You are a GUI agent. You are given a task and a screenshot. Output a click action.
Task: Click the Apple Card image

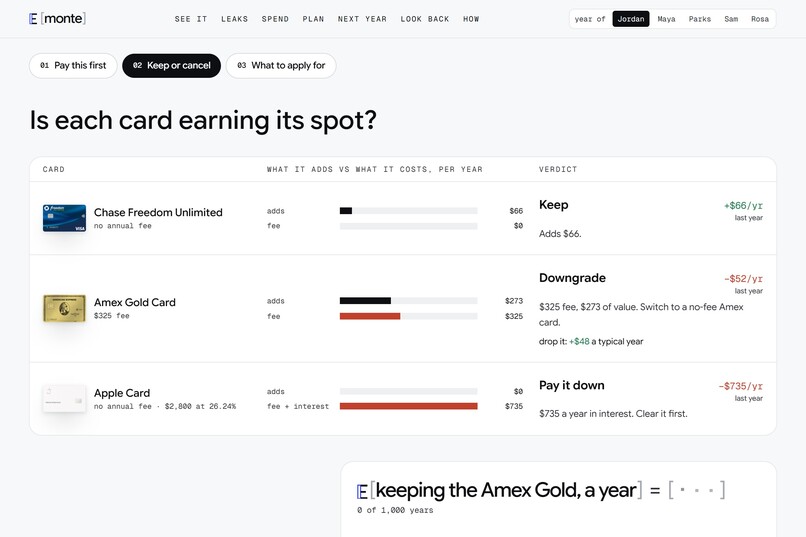(64, 399)
